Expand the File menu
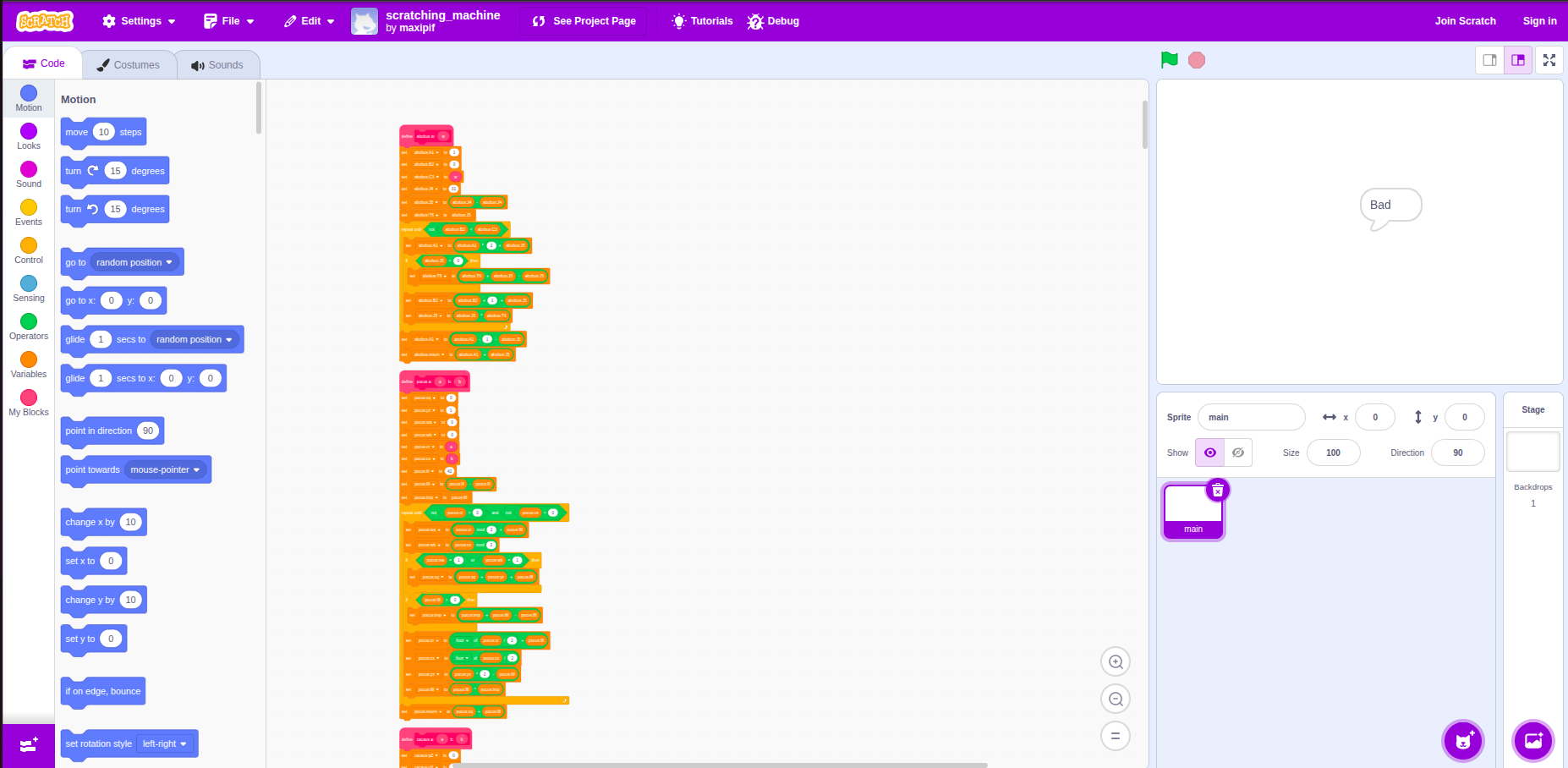The width and height of the screenshot is (1568, 768). click(229, 21)
